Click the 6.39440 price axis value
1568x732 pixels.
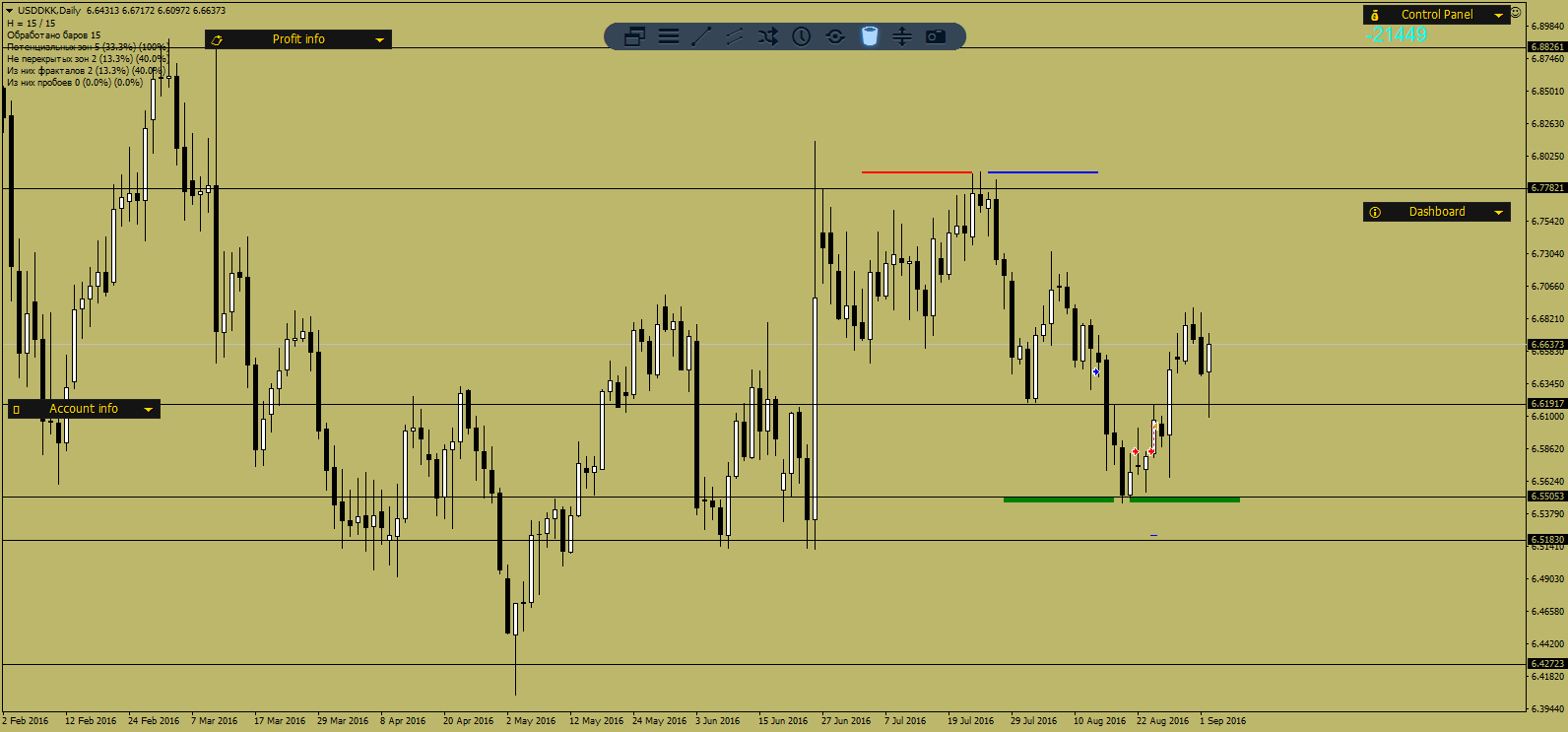[1547, 709]
